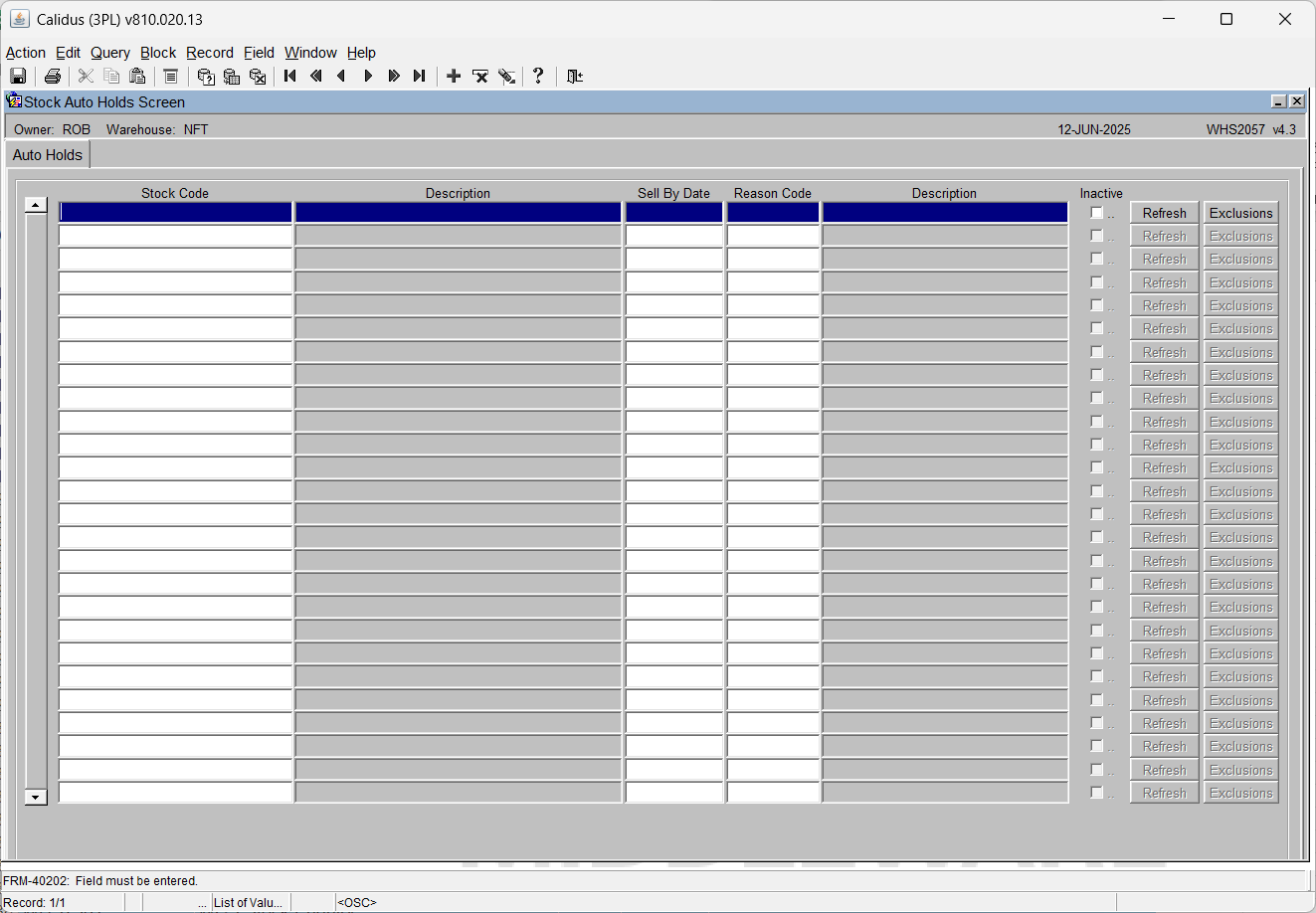1316x913 pixels.
Task: Click the date '12-JUN-2025'
Action: click(1094, 129)
